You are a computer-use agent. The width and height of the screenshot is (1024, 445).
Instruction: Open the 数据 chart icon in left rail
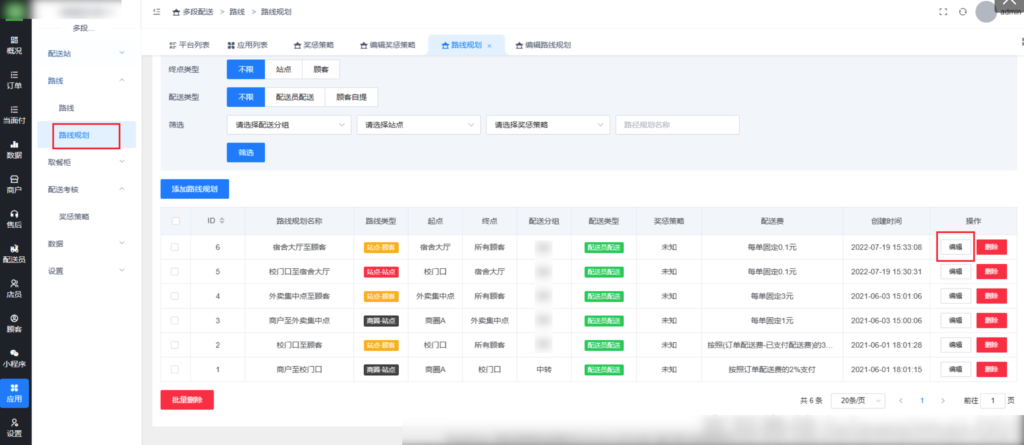click(x=14, y=149)
